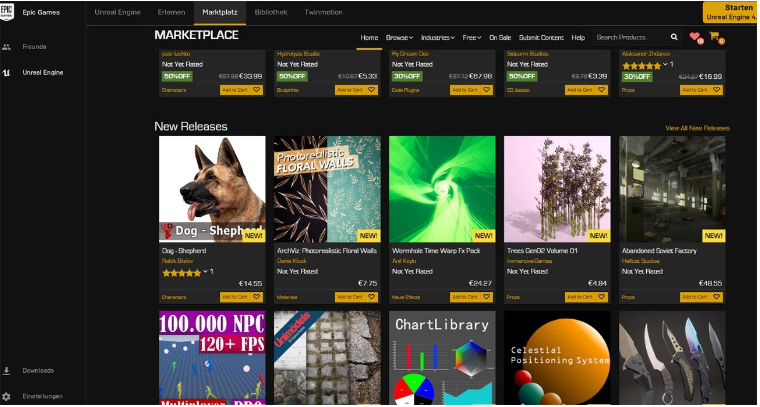Add Trees Gen02 Volume 01 to cart
Viewport: 760px width, 407px height.
[x=581, y=297]
